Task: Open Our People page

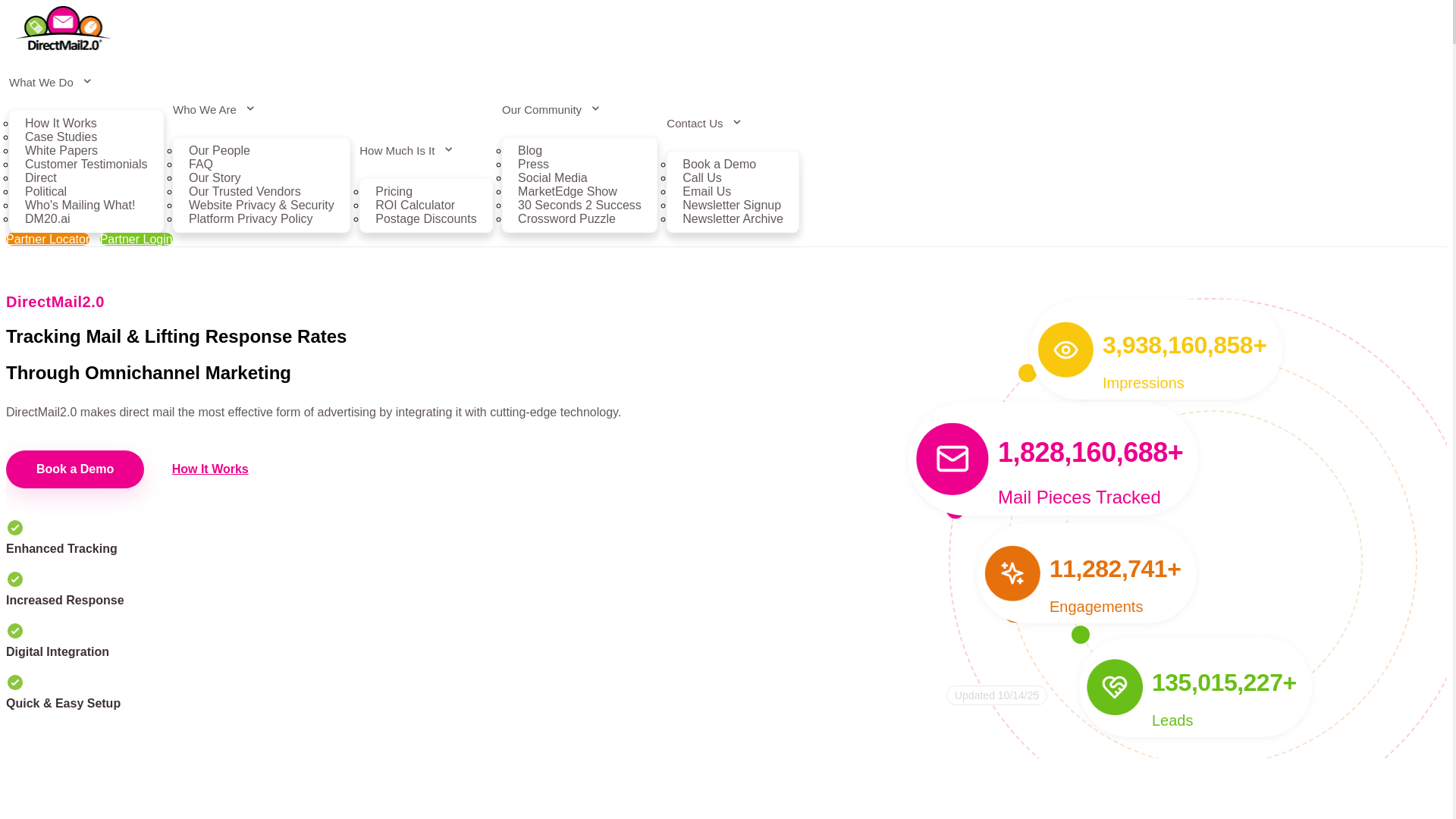Action: (219, 150)
